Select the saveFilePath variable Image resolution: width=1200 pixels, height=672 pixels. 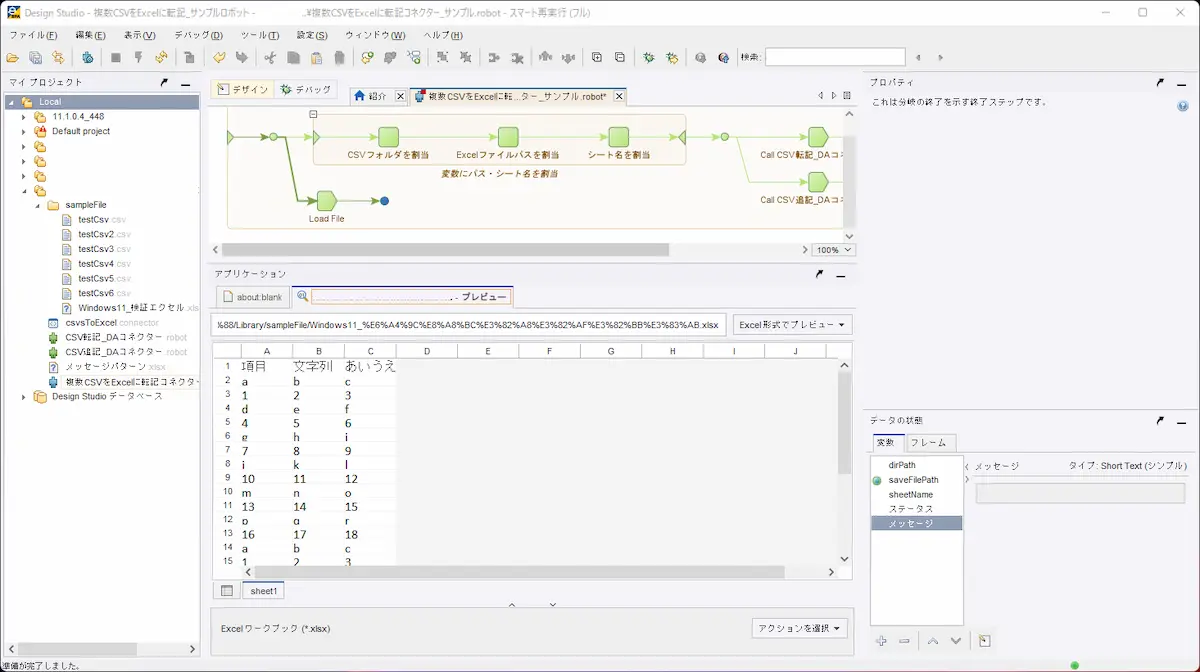(x=913, y=480)
